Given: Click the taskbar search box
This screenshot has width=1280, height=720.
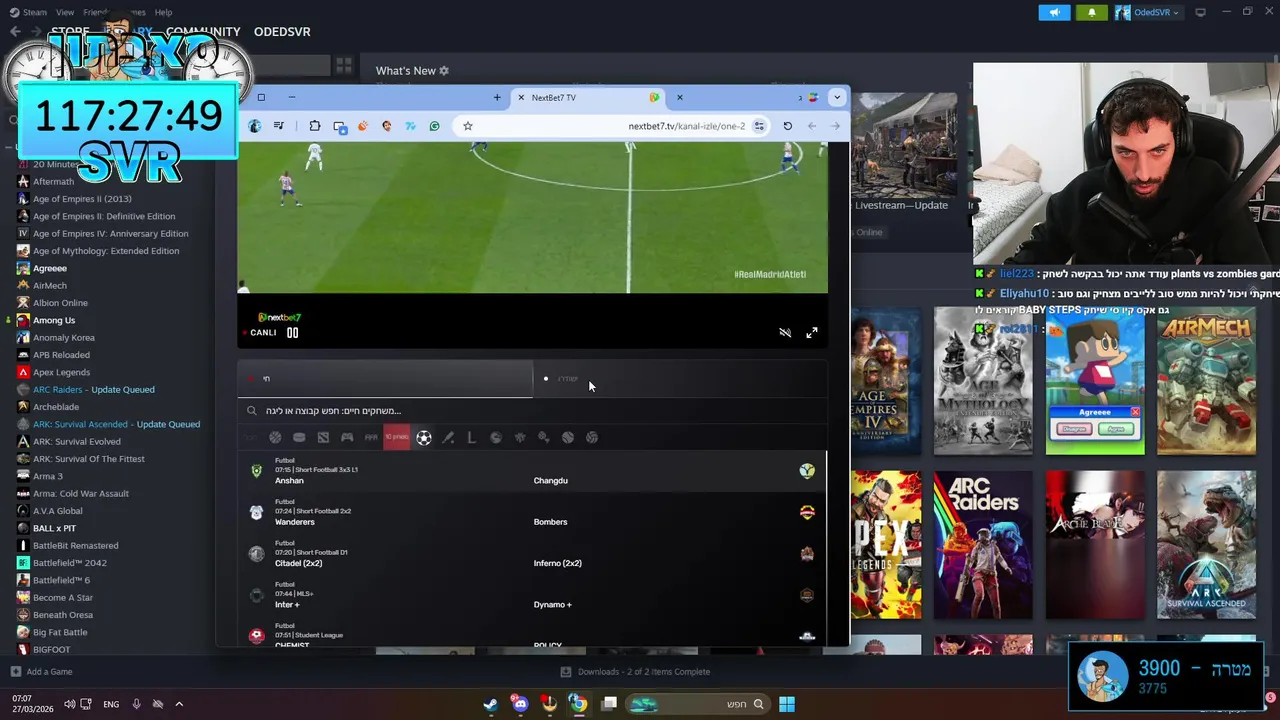Looking at the screenshot, I should coord(698,704).
